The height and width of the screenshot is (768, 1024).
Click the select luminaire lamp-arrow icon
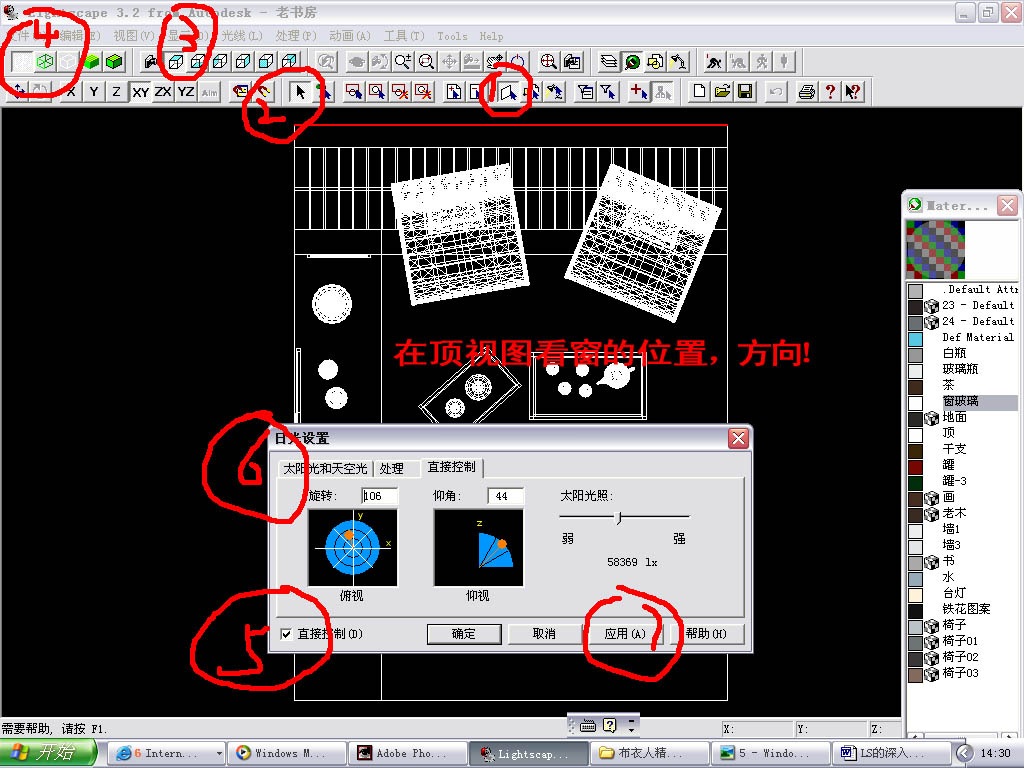[x=555, y=91]
